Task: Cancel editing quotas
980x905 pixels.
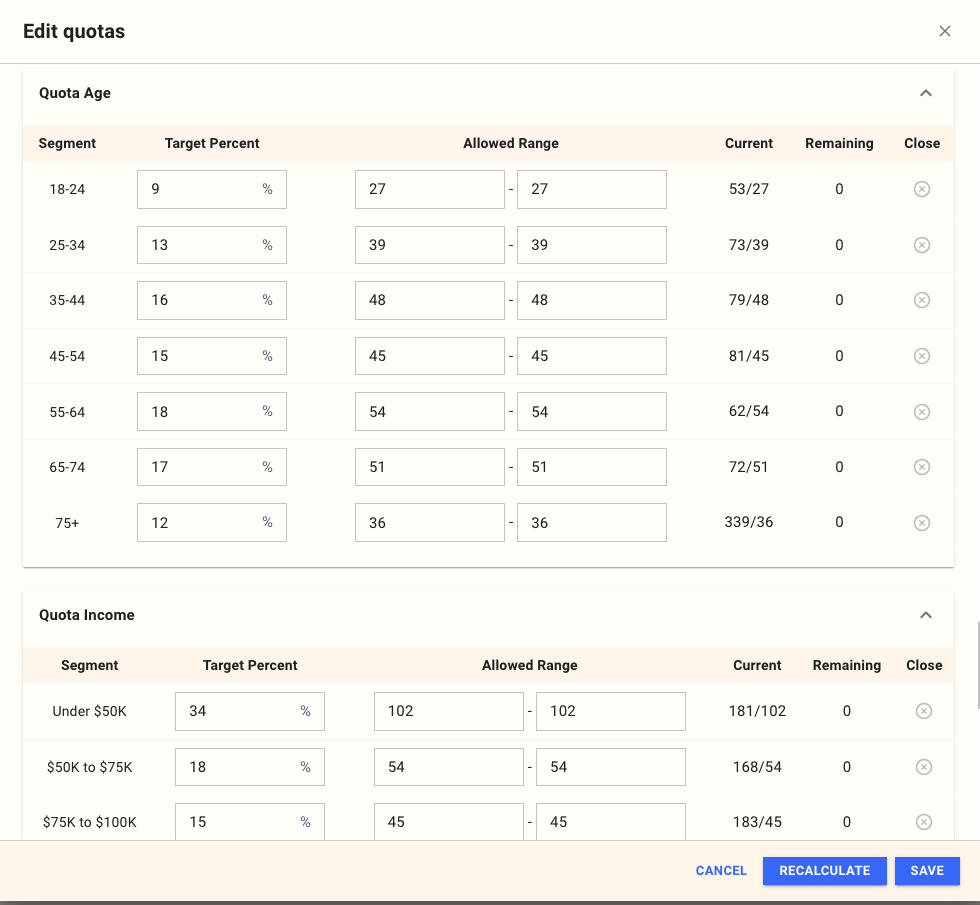Action: 721,871
